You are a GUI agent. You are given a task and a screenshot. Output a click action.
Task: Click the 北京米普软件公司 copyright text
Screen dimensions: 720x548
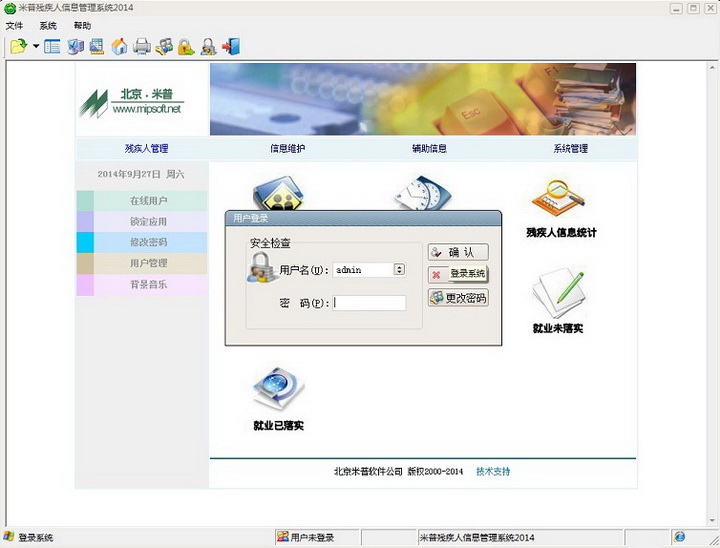coord(398,471)
